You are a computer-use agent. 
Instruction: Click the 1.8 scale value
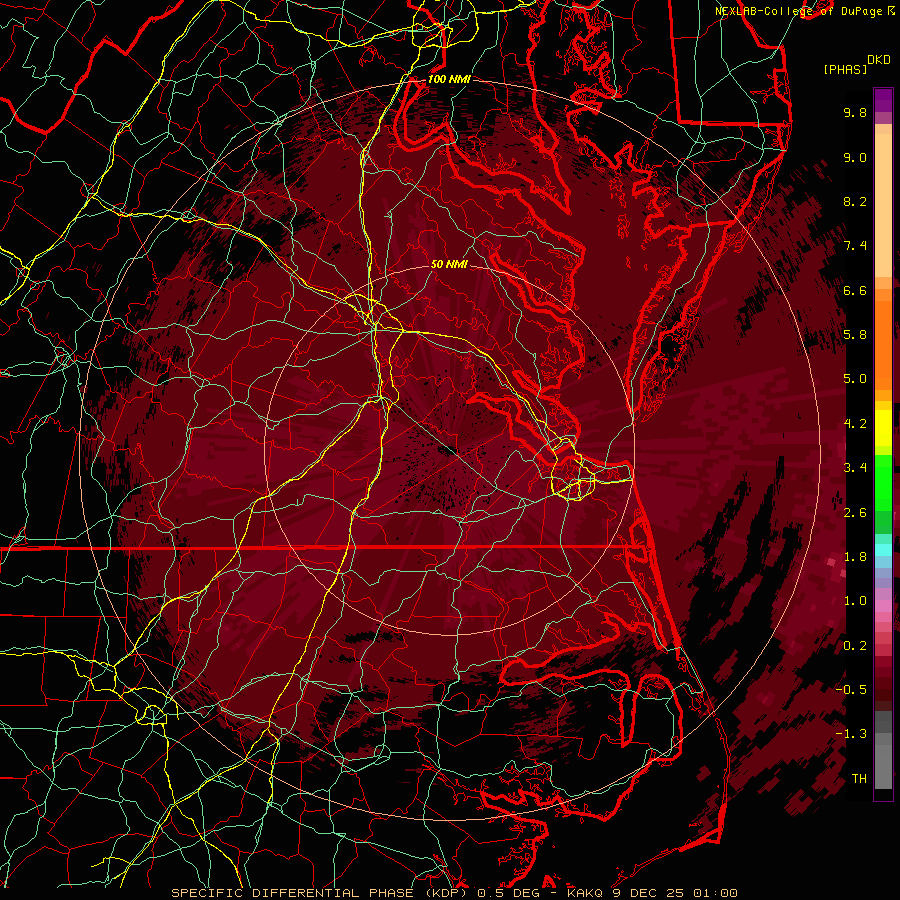pos(855,557)
